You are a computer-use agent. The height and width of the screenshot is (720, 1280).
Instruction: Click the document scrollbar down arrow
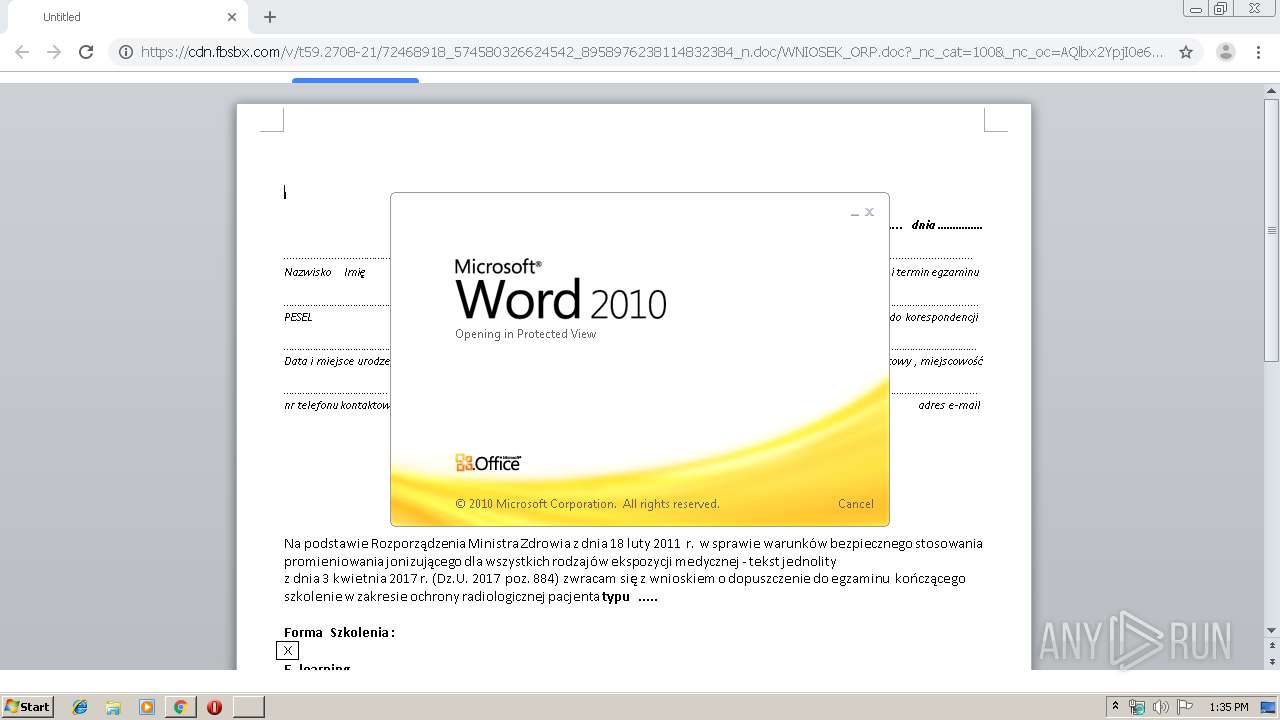pos(1272,630)
